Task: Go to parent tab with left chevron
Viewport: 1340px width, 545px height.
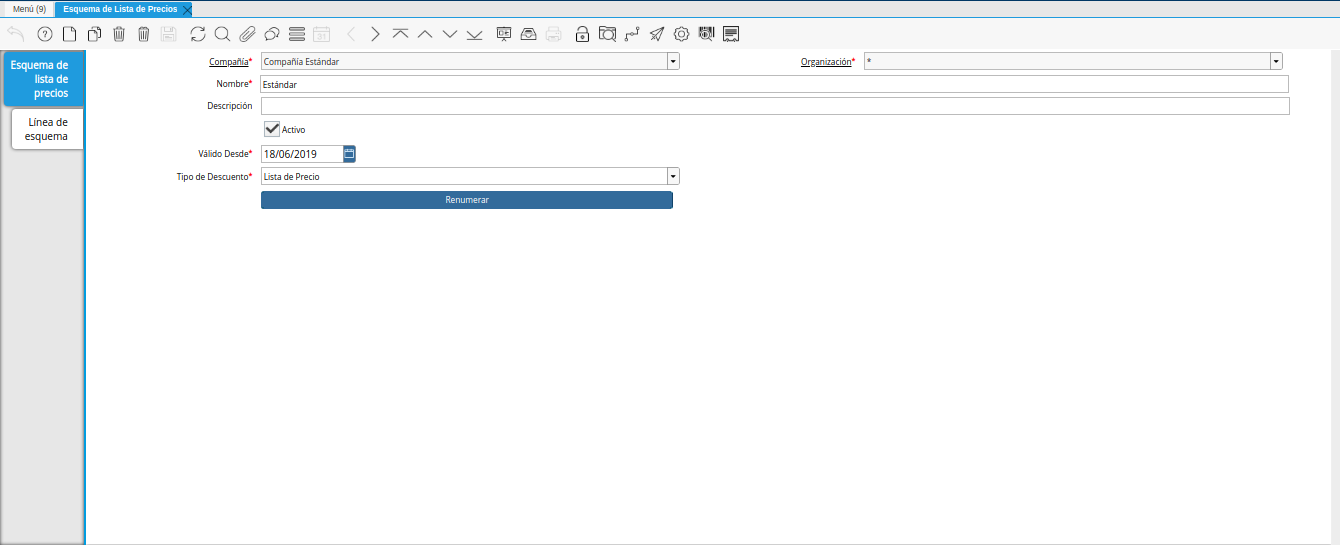Action: click(351, 34)
